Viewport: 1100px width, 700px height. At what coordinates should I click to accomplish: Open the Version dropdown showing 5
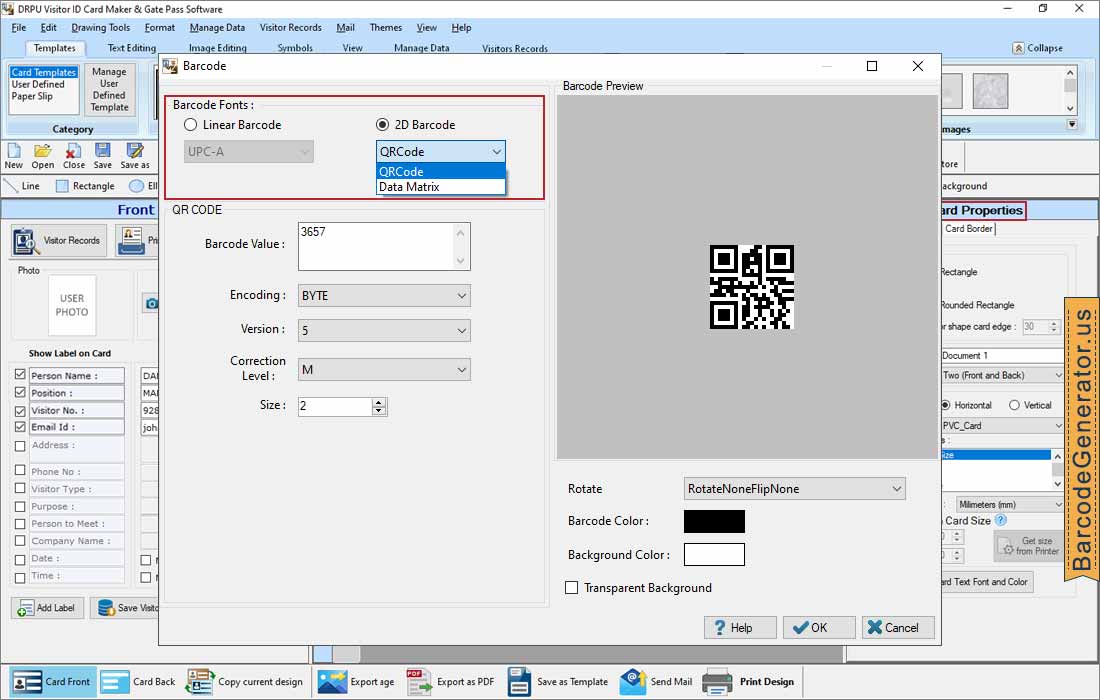(x=384, y=330)
